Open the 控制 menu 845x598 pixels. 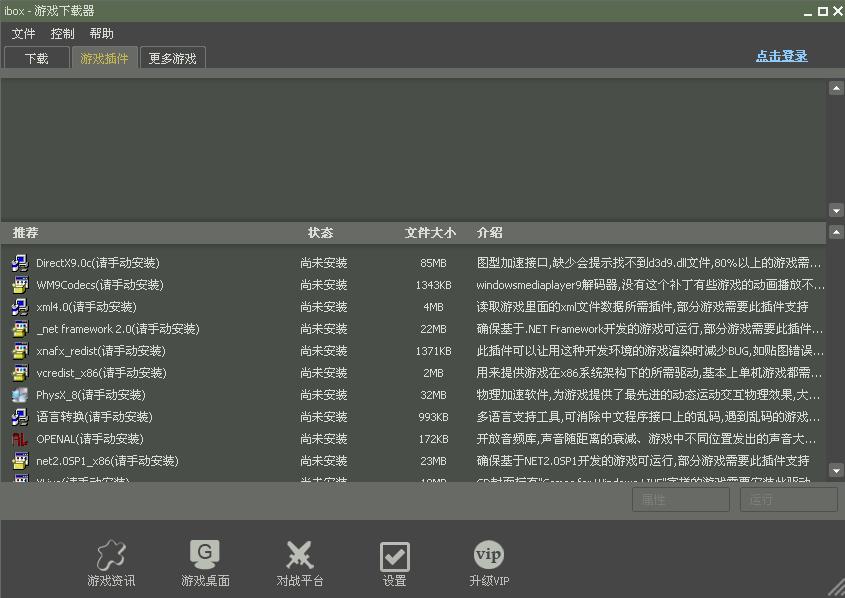point(62,34)
